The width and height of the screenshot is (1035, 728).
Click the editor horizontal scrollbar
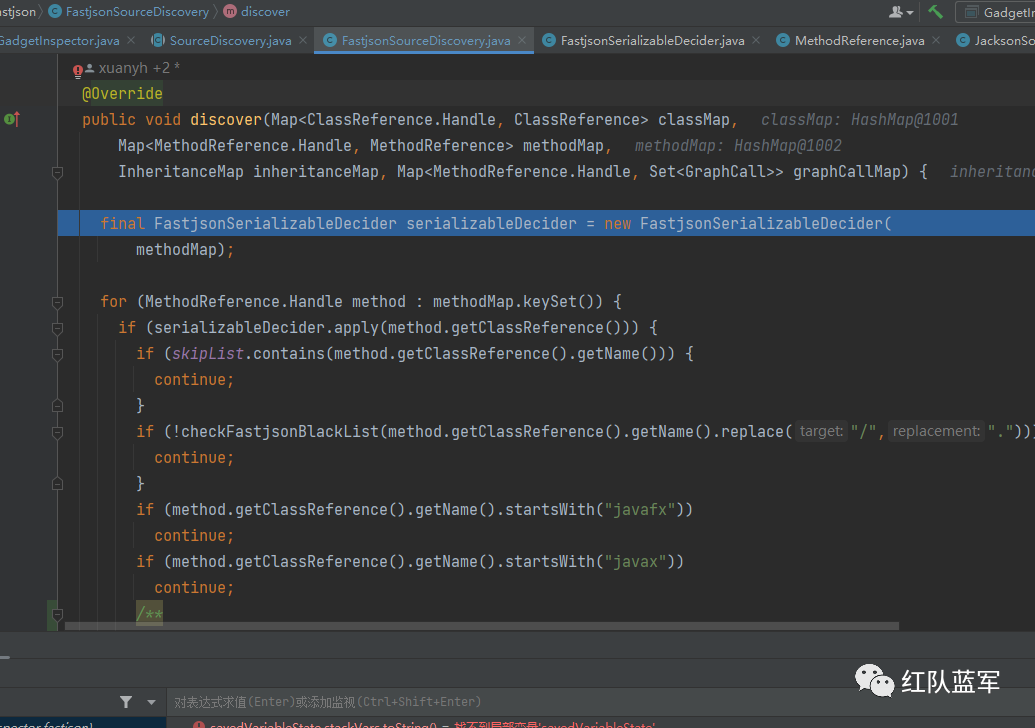point(482,626)
